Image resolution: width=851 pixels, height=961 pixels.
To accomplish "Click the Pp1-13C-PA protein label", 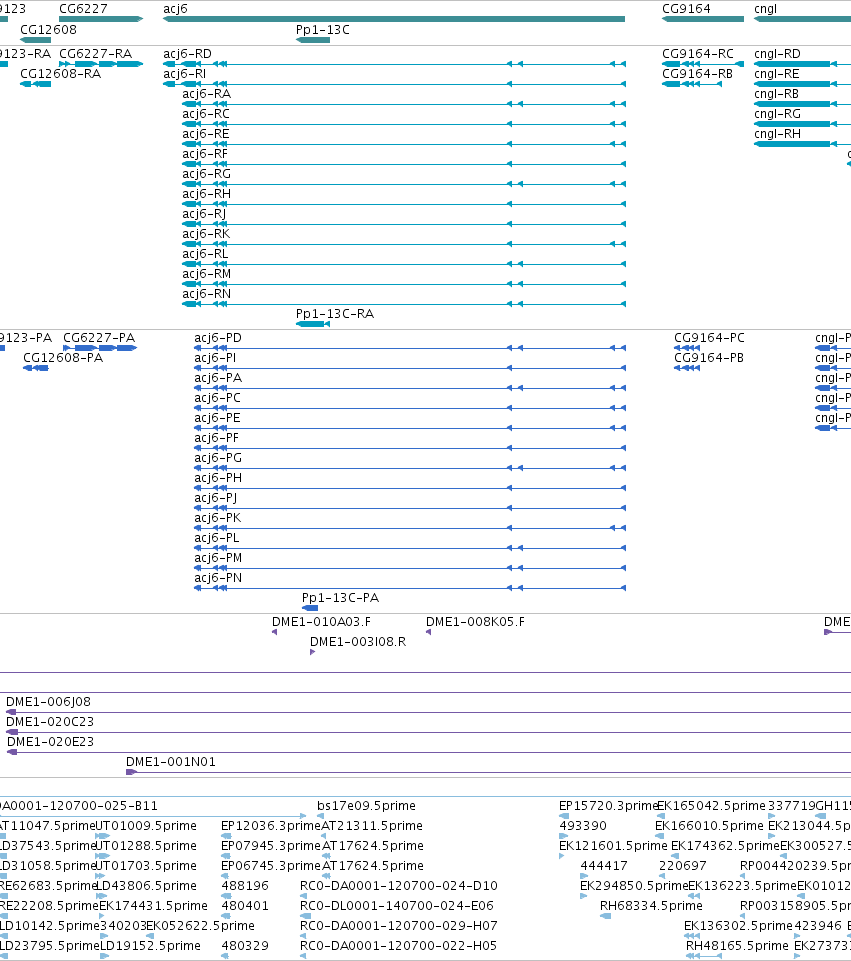I will [341, 598].
